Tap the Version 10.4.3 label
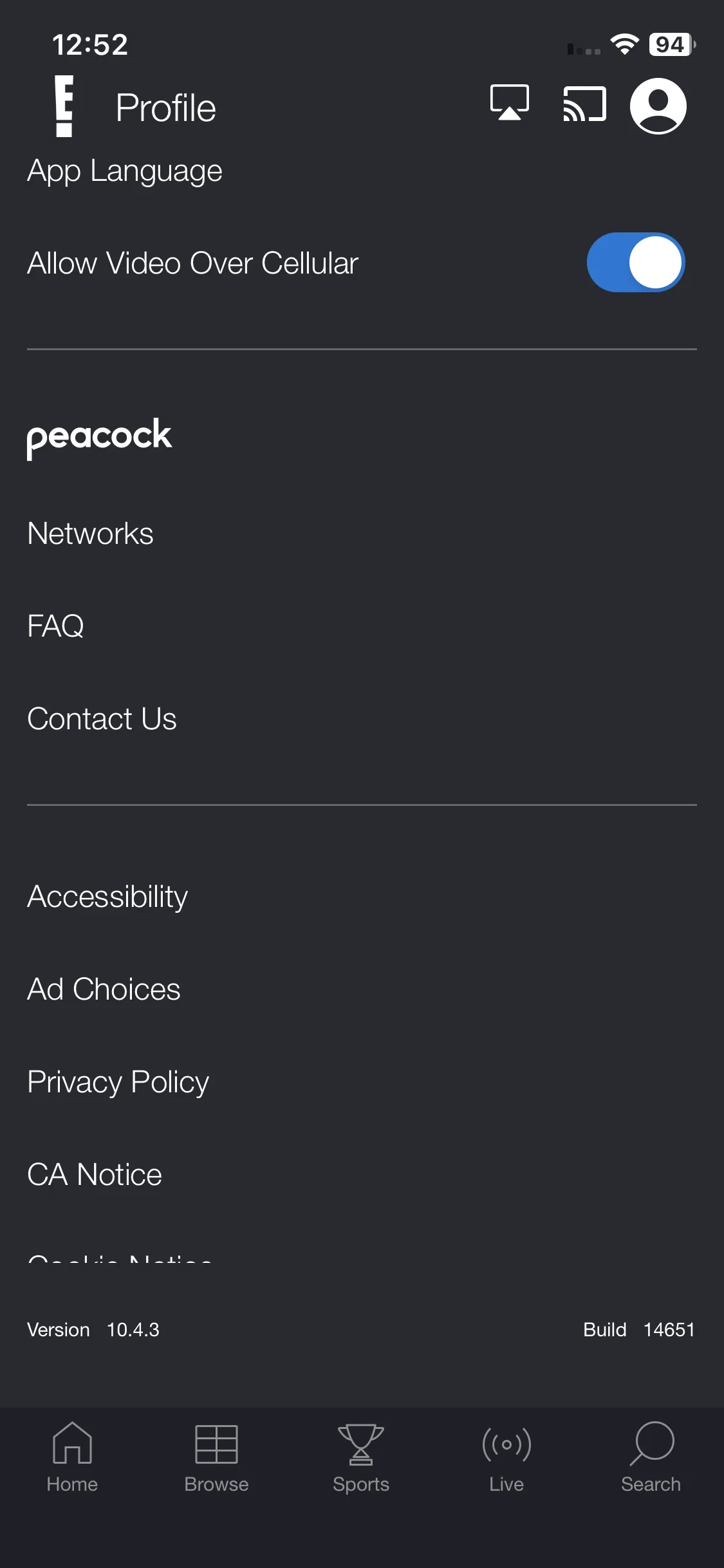Viewport: 724px width, 1568px height. 93,1330
